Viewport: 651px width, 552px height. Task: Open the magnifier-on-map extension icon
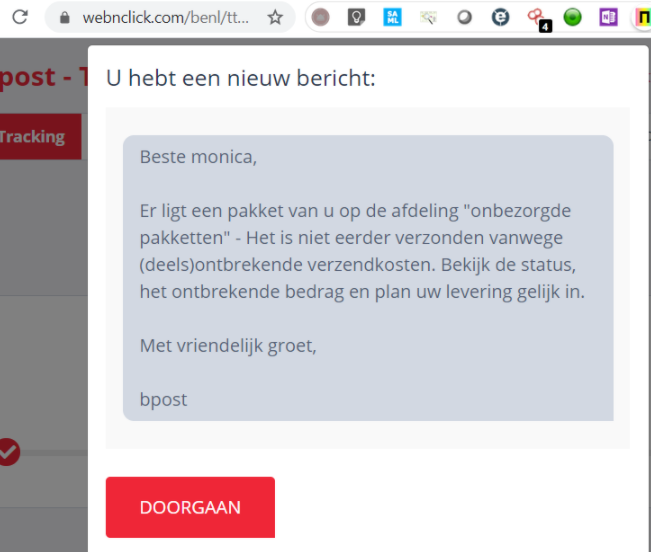(x=428, y=17)
